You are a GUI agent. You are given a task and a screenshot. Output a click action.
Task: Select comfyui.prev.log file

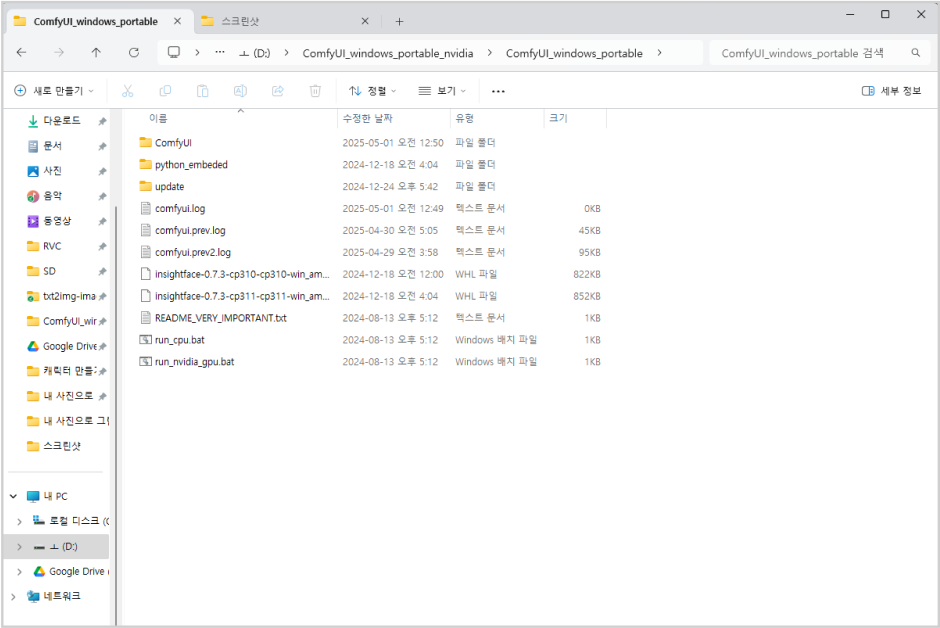point(183,230)
